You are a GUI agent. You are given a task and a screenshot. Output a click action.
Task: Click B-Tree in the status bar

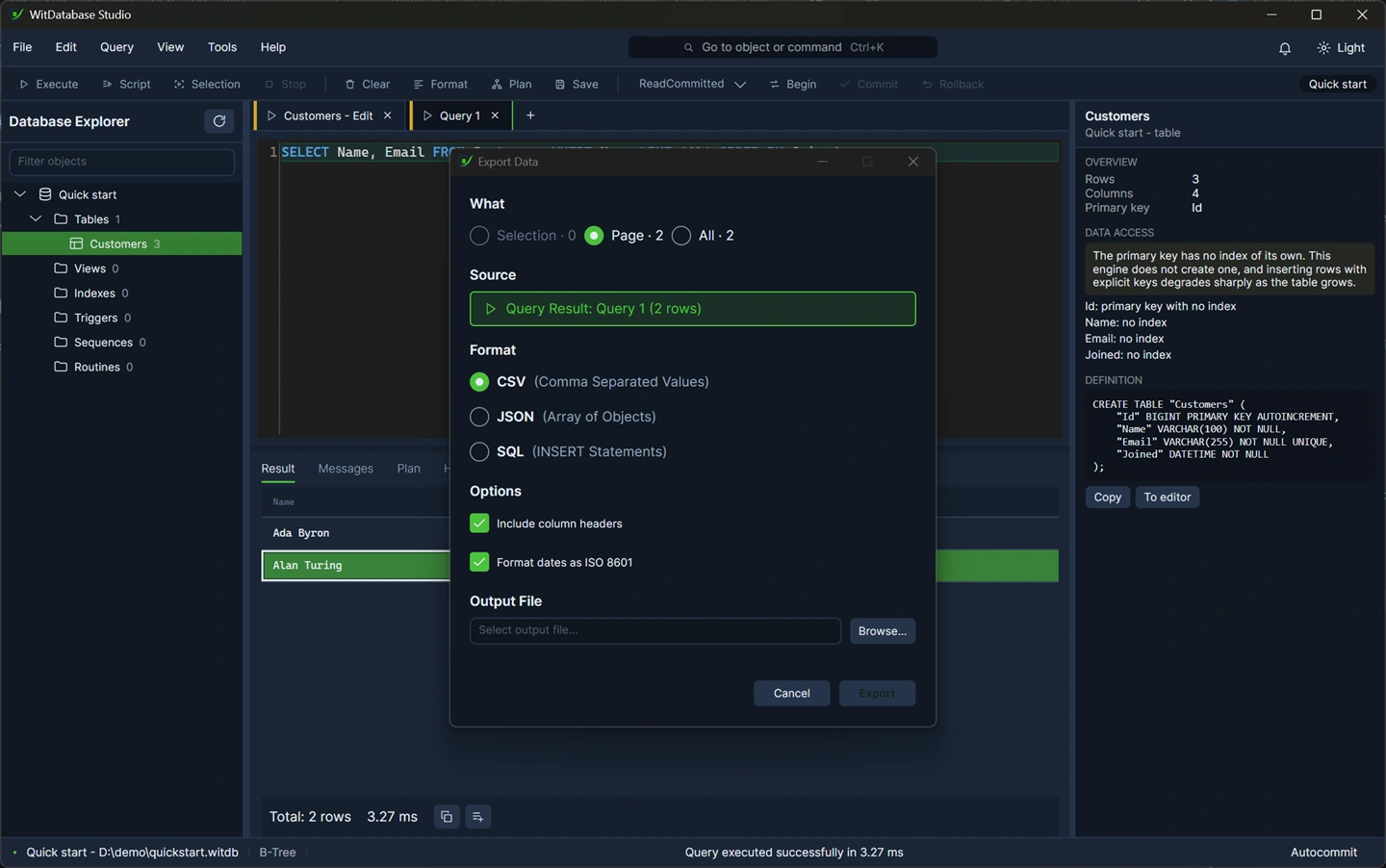[x=277, y=853]
